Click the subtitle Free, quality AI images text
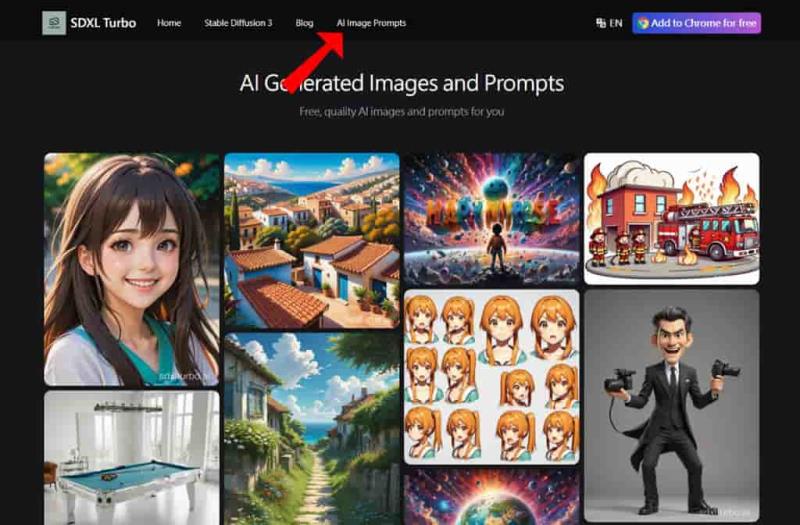Viewport: 800px width, 525px height. pyautogui.click(x=402, y=111)
